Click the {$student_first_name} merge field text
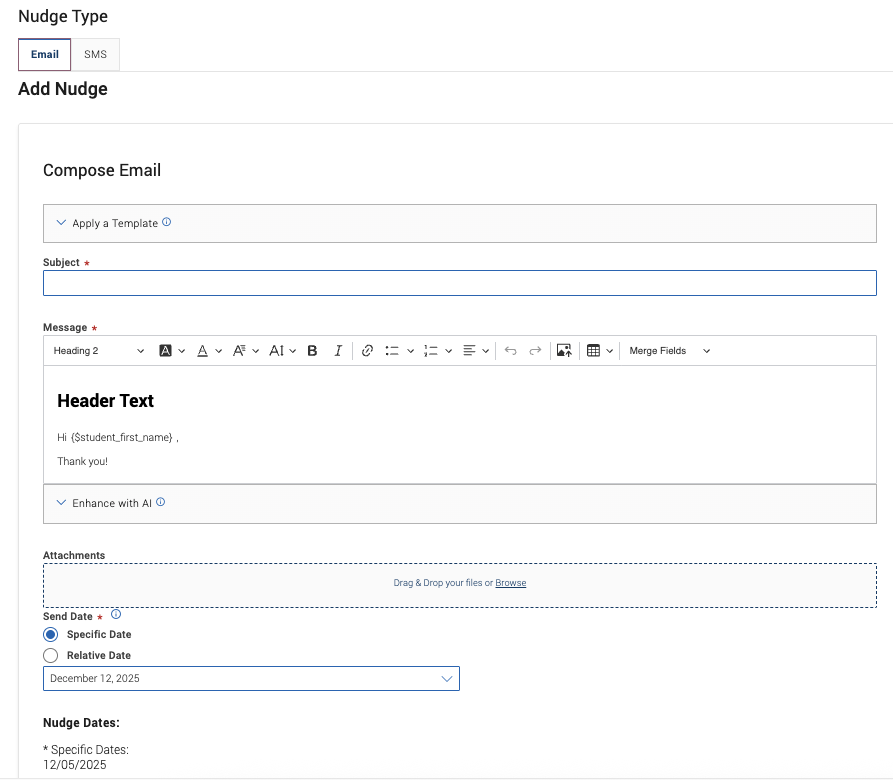893x780 pixels. [122, 437]
